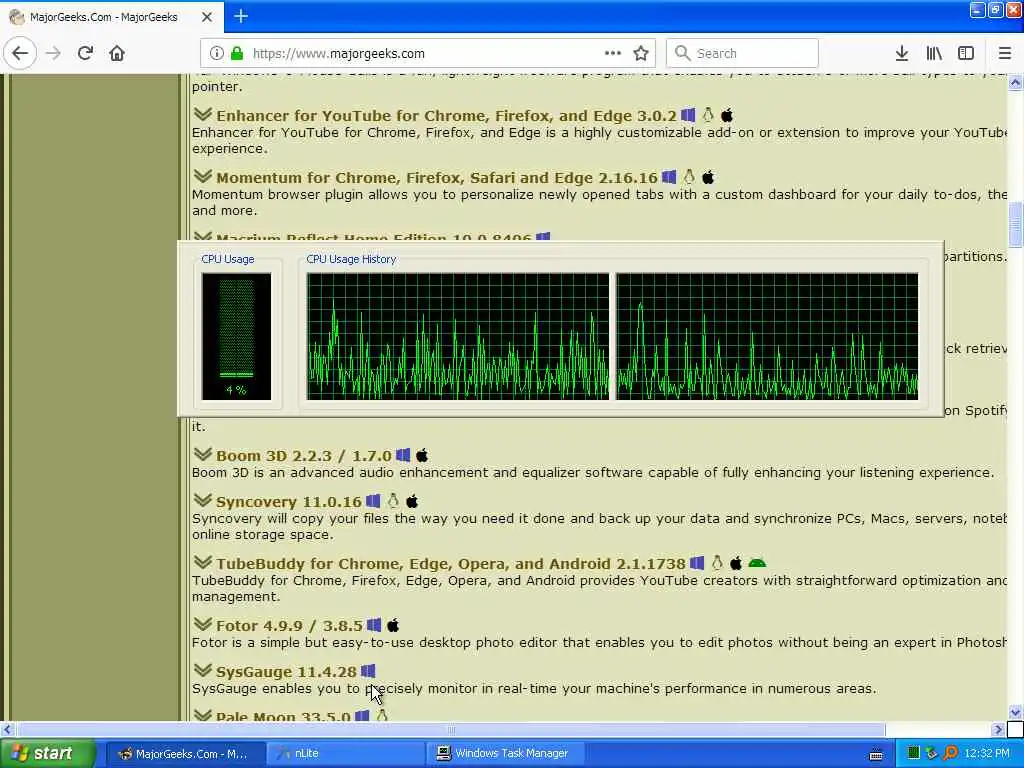
Task: Select the MajorGeeks.Com browser tab
Action: [x=112, y=17]
